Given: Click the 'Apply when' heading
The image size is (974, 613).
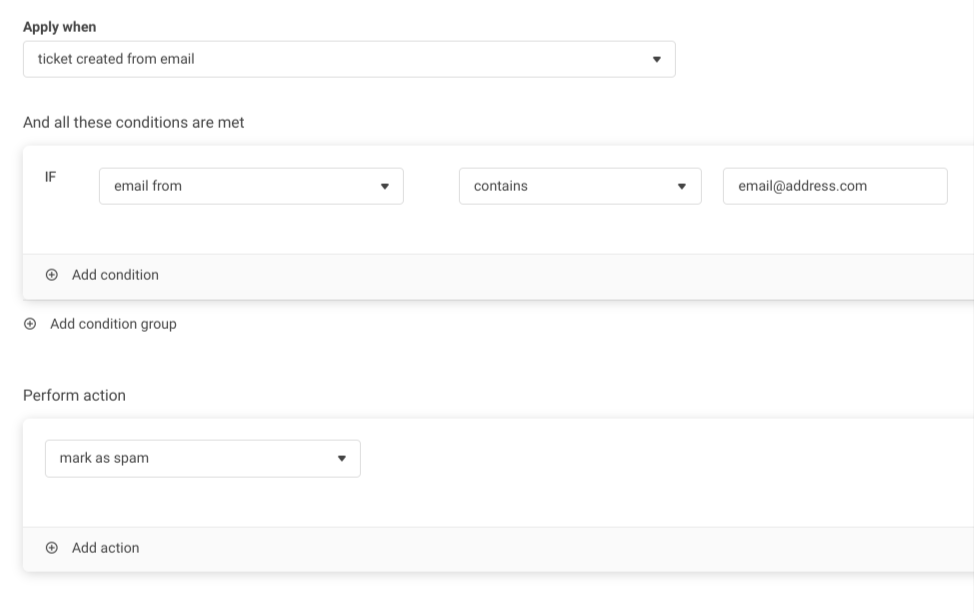Looking at the screenshot, I should [60, 27].
